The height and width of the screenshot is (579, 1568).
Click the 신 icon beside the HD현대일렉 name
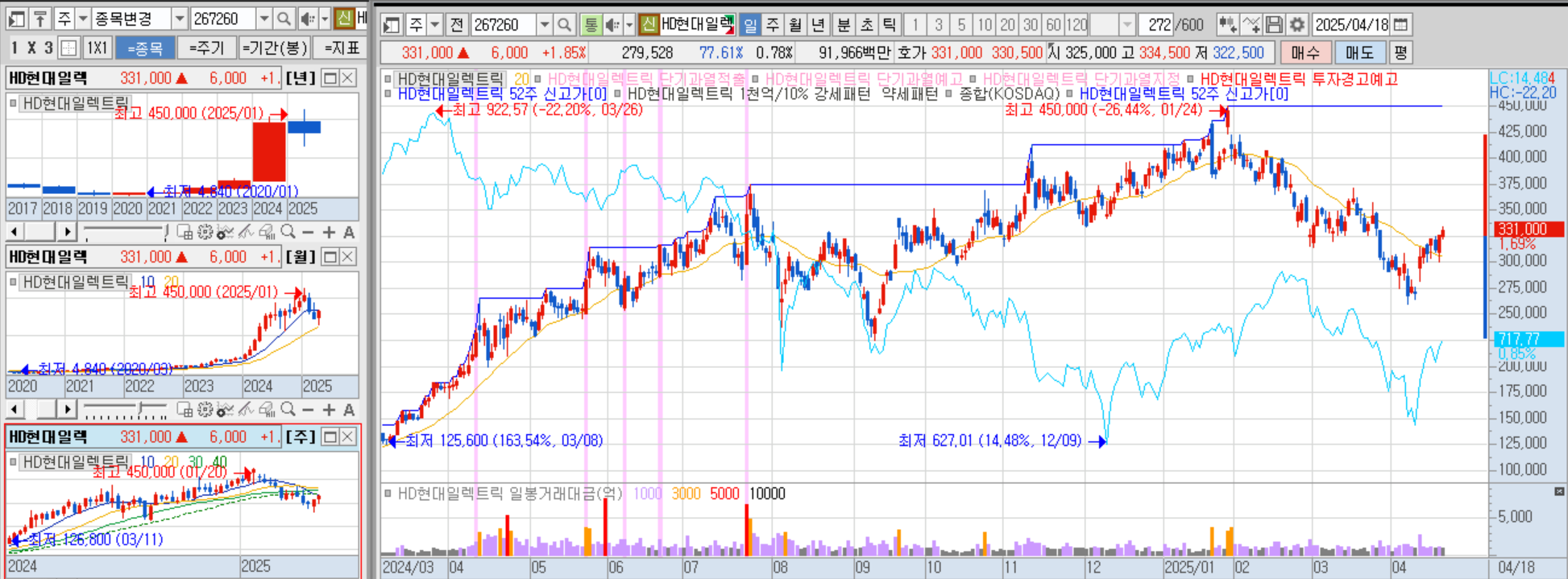tap(649, 25)
